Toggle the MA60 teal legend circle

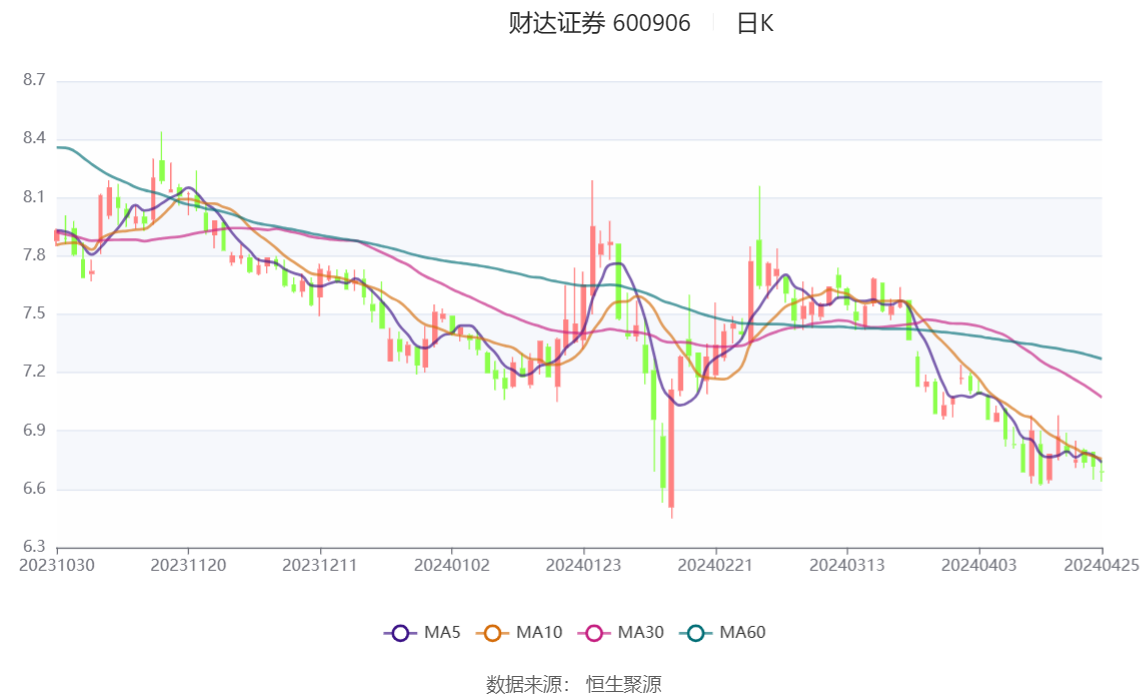point(696,633)
